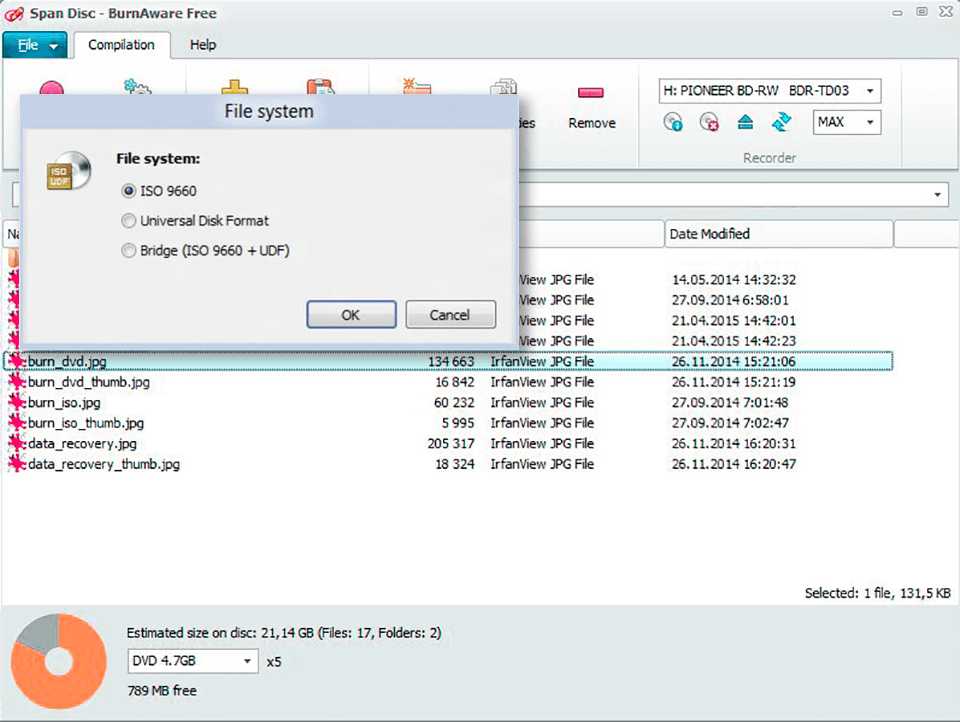Open the Help tab
This screenshot has width=960, height=722.
203,45
